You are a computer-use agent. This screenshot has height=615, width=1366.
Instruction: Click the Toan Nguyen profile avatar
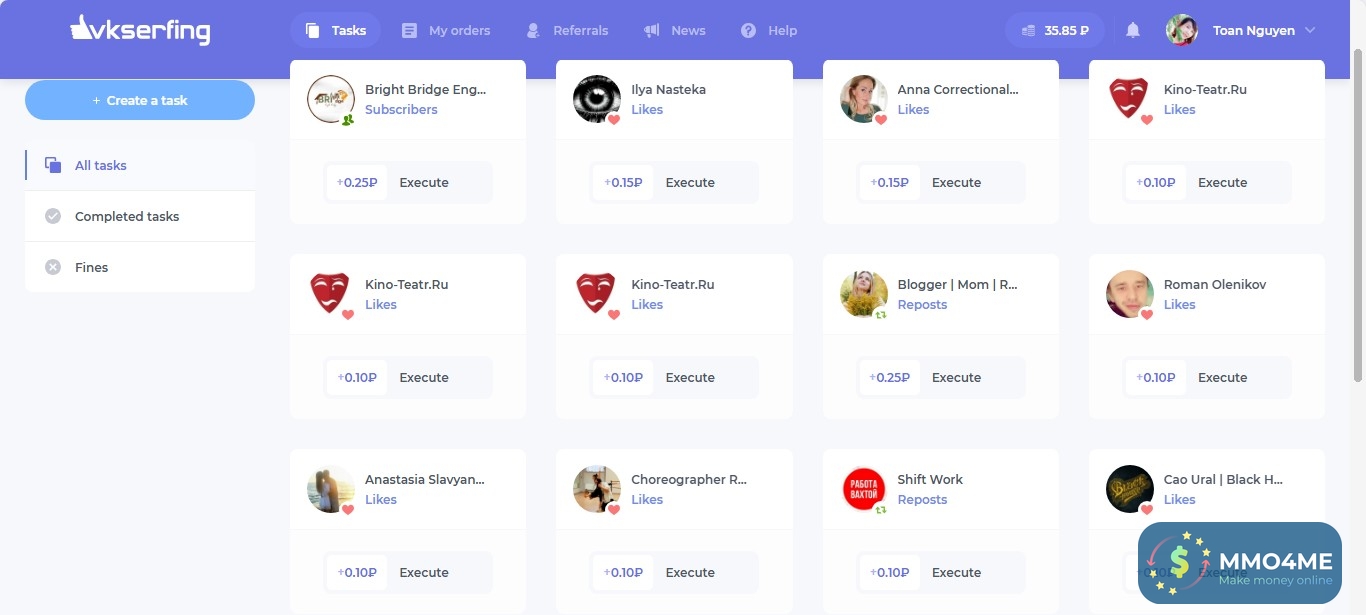coord(1182,30)
